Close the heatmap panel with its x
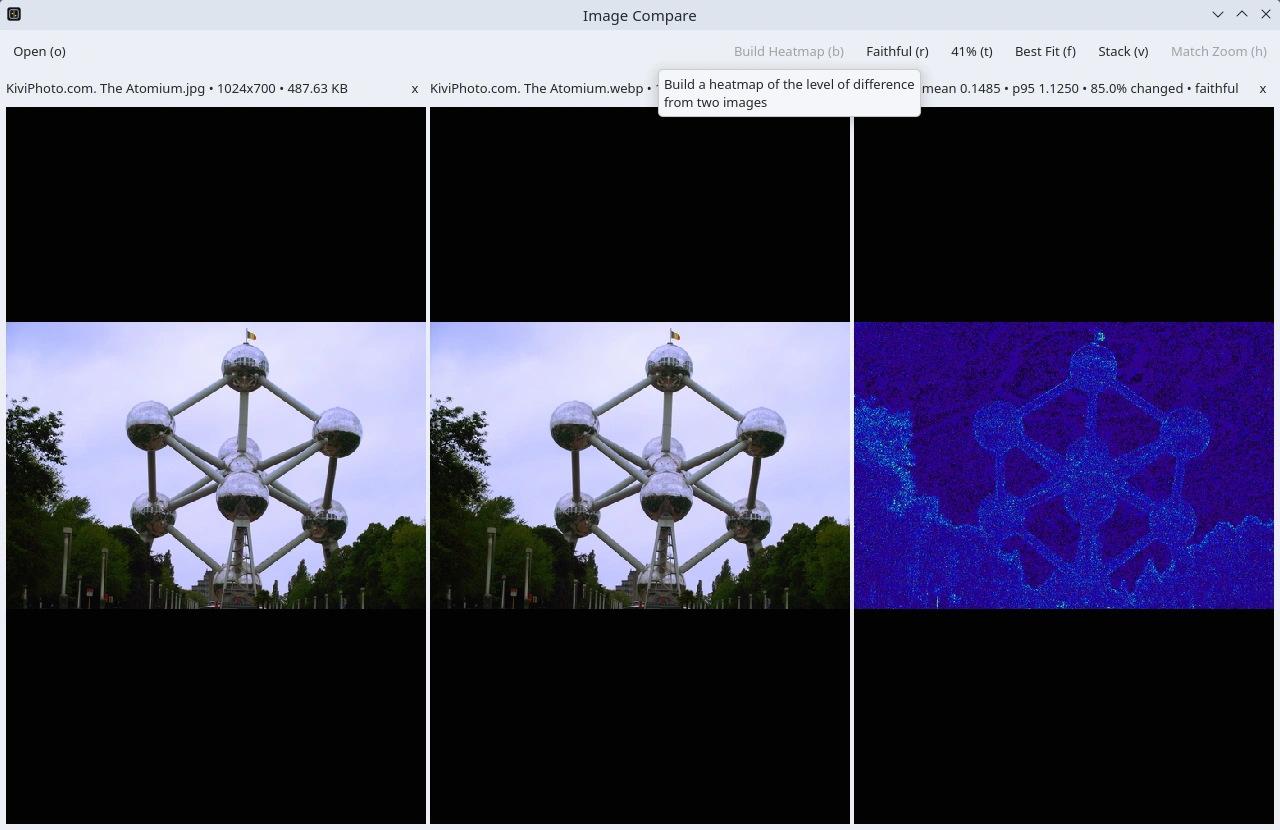 tap(1262, 89)
